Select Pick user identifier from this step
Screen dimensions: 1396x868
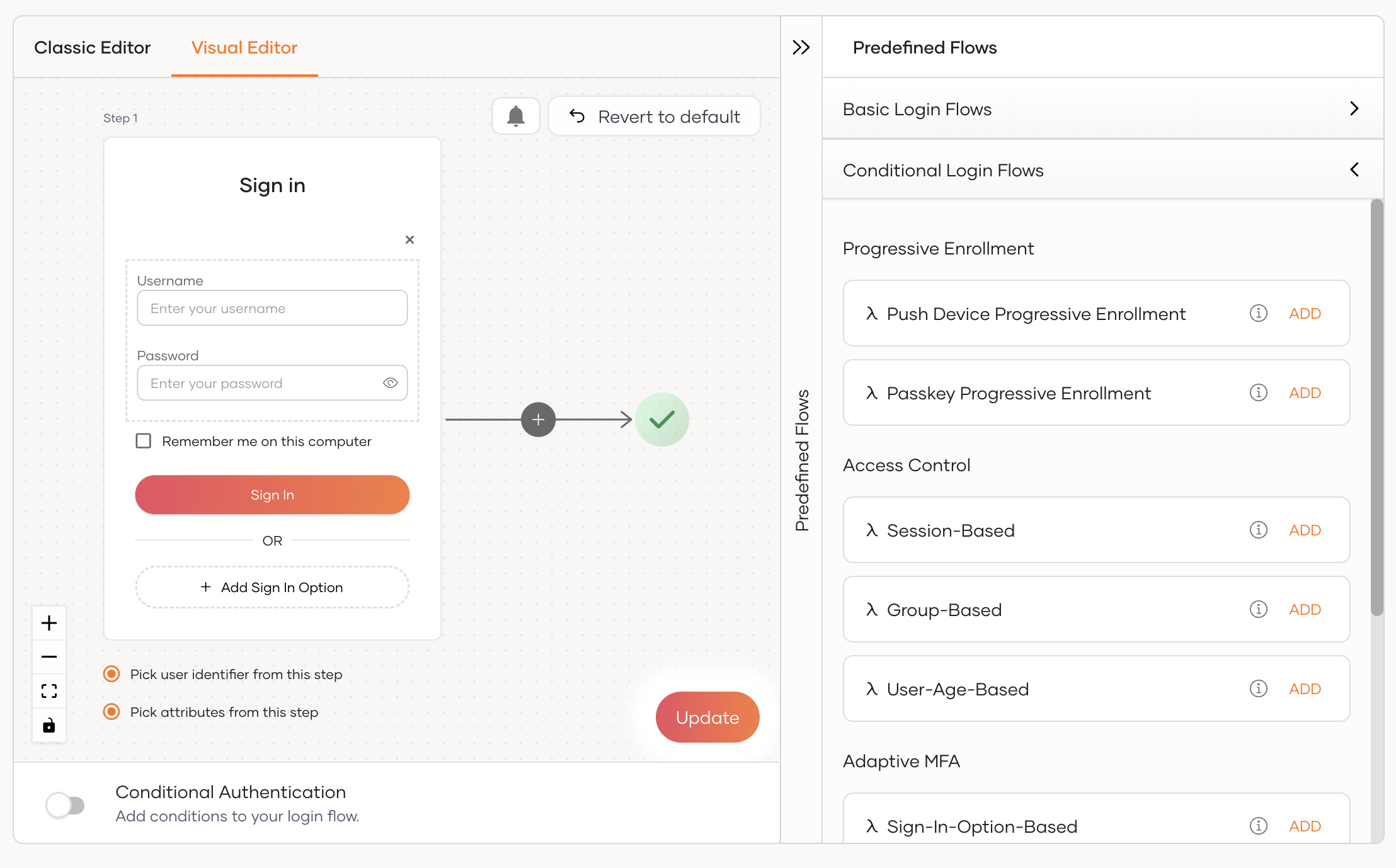pyautogui.click(x=112, y=674)
